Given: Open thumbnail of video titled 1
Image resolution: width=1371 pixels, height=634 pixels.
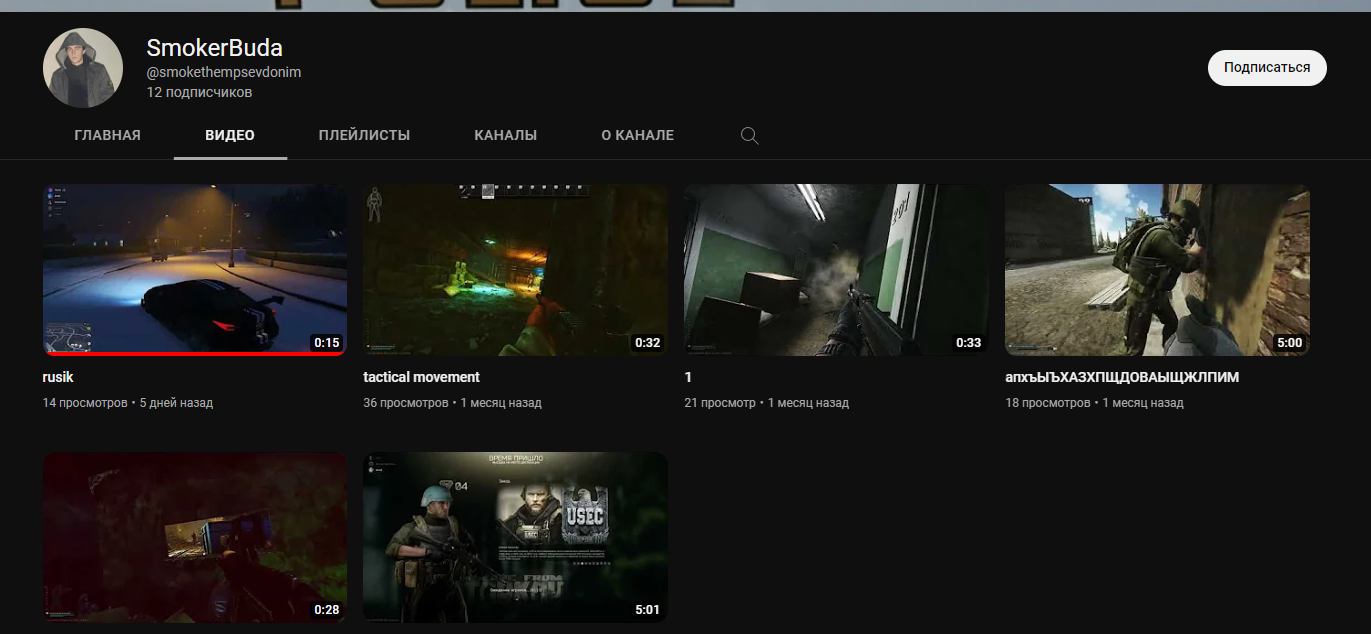Looking at the screenshot, I should coord(836,269).
